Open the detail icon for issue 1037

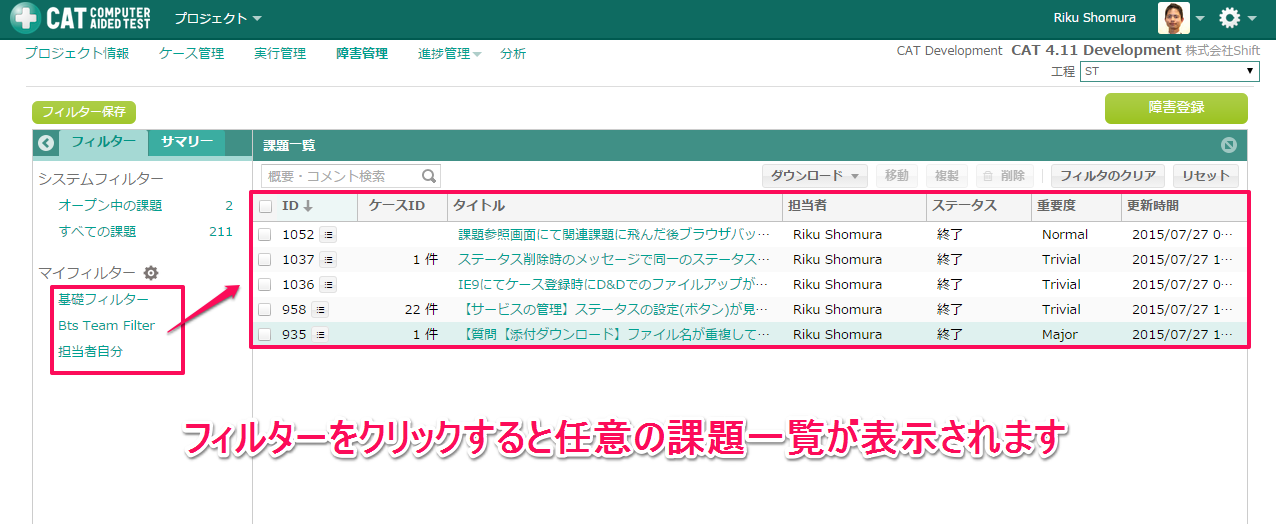[328, 259]
